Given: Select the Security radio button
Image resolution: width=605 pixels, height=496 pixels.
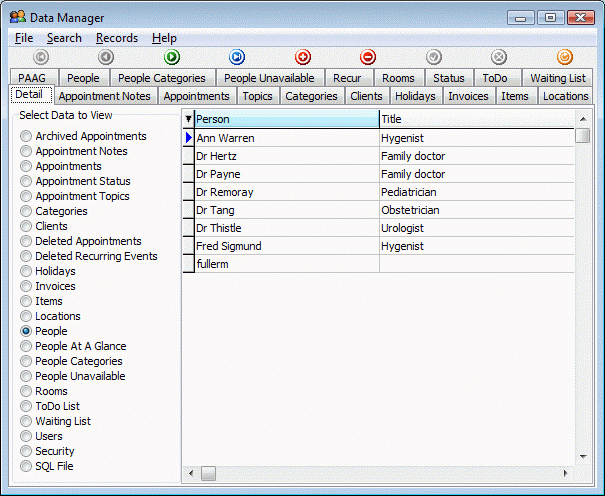Looking at the screenshot, I should point(26,451).
